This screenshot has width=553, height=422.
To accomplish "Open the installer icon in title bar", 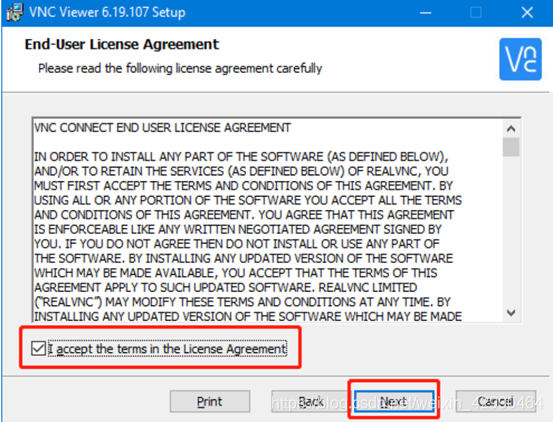I will [14, 12].
